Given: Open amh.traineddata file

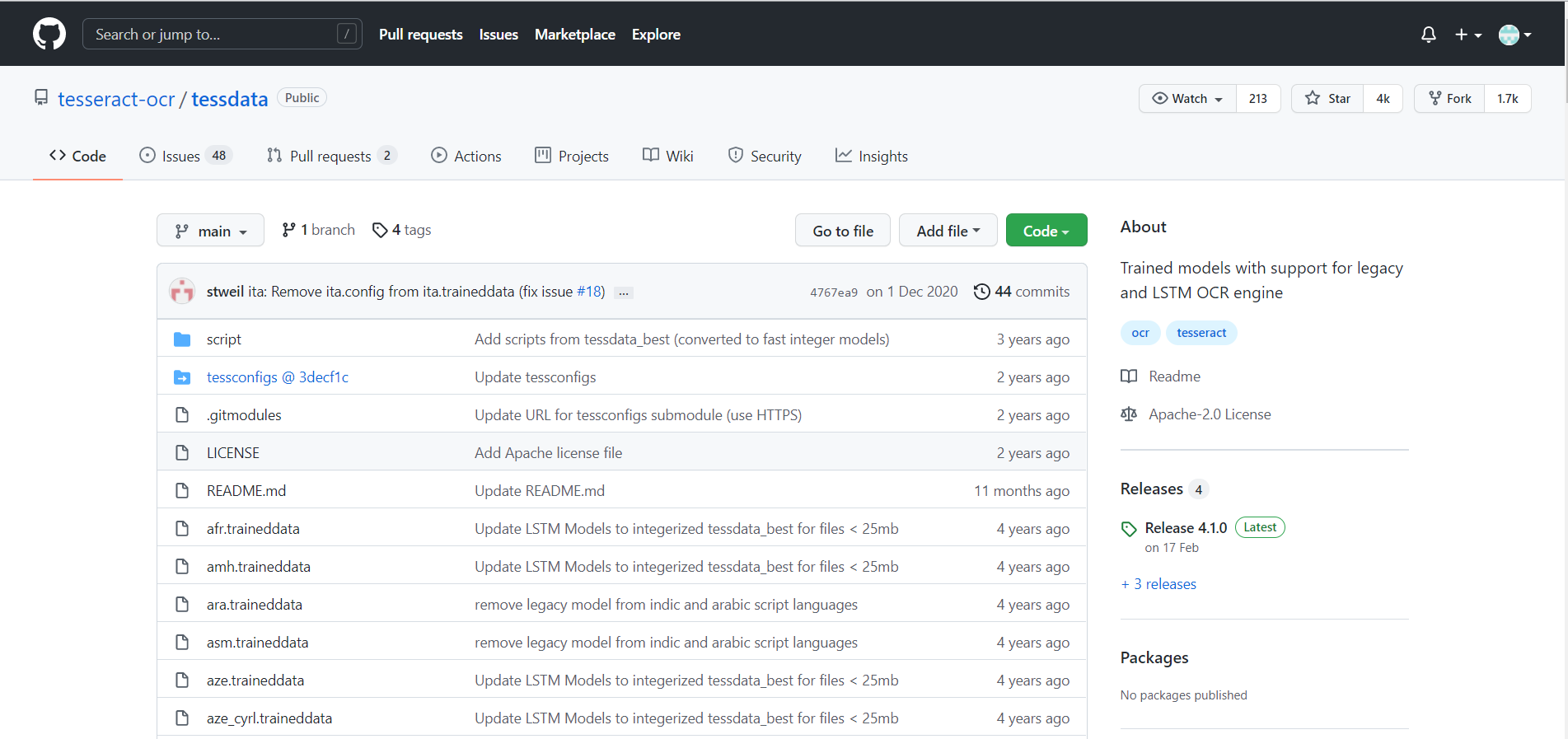Looking at the screenshot, I should [259, 567].
